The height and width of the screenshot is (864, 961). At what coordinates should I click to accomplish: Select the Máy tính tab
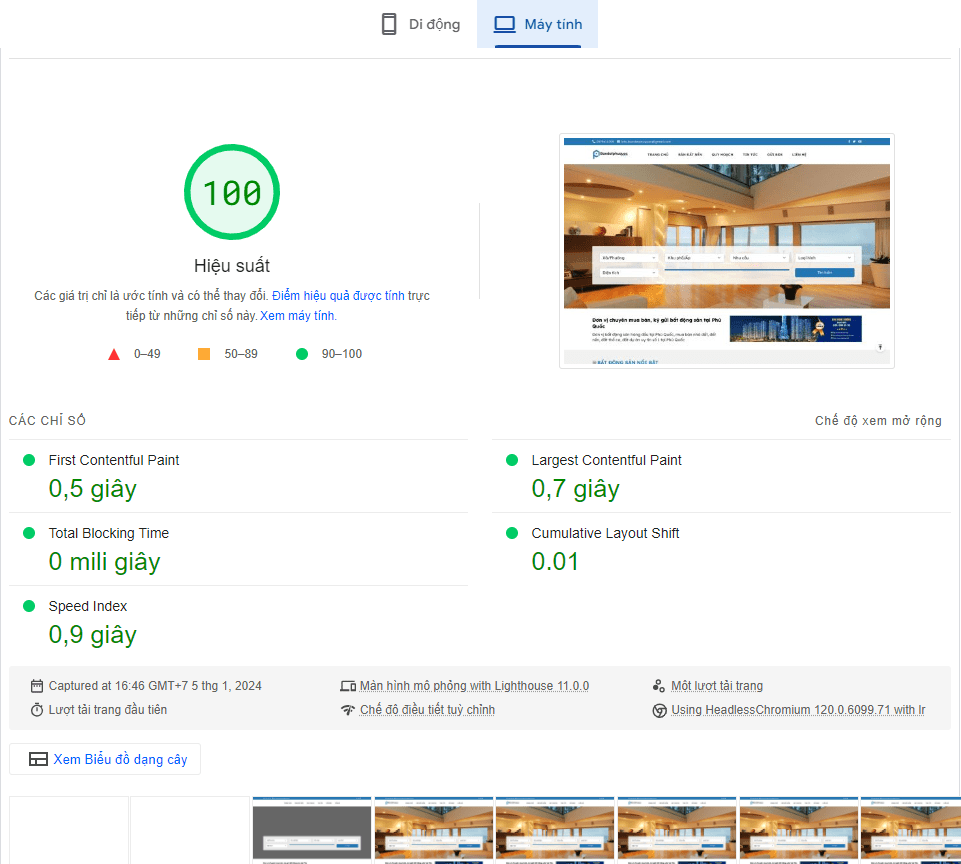pos(537,24)
